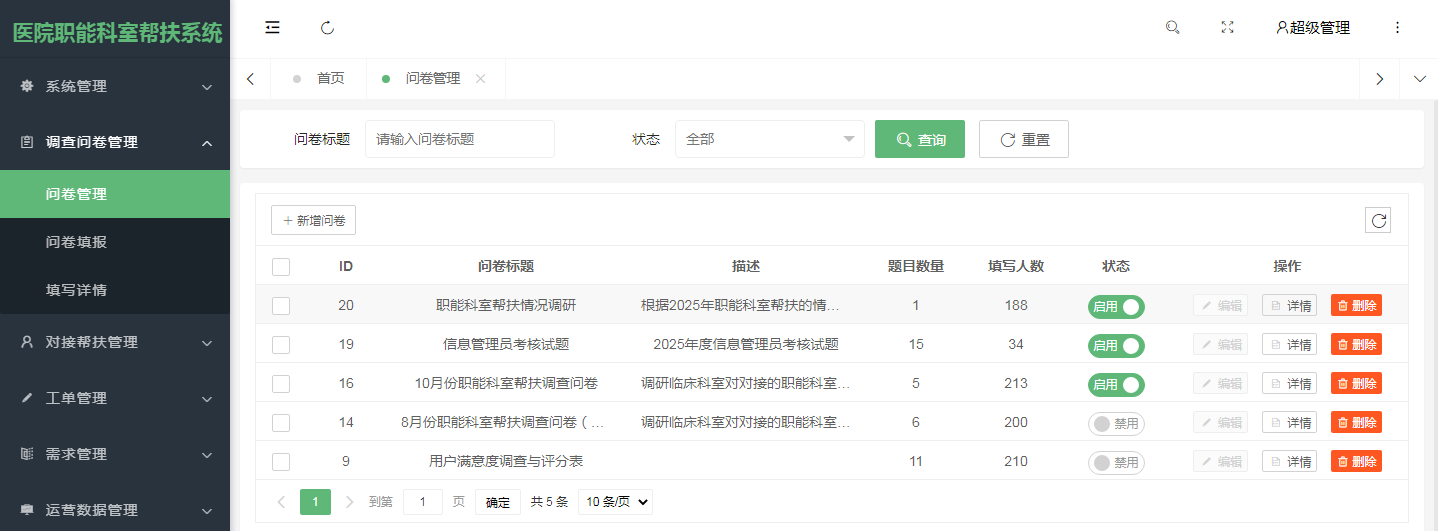This screenshot has width=1438, height=531.
Task: Click the page refresh icon in top bar
Action: [x=327, y=28]
